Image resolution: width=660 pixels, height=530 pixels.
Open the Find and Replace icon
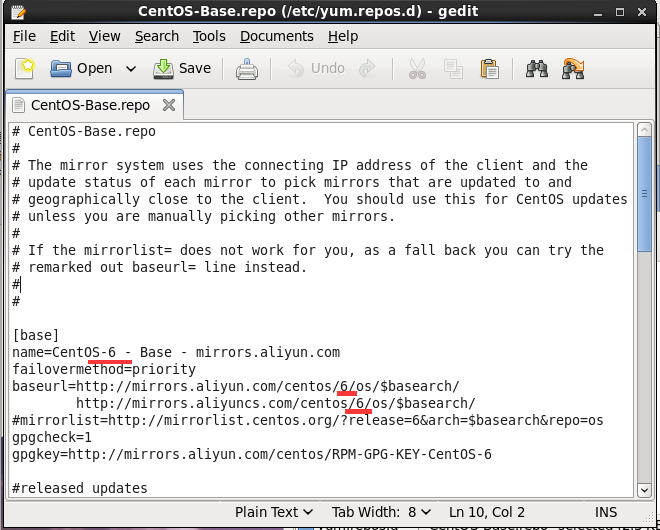[x=573, y=69]
